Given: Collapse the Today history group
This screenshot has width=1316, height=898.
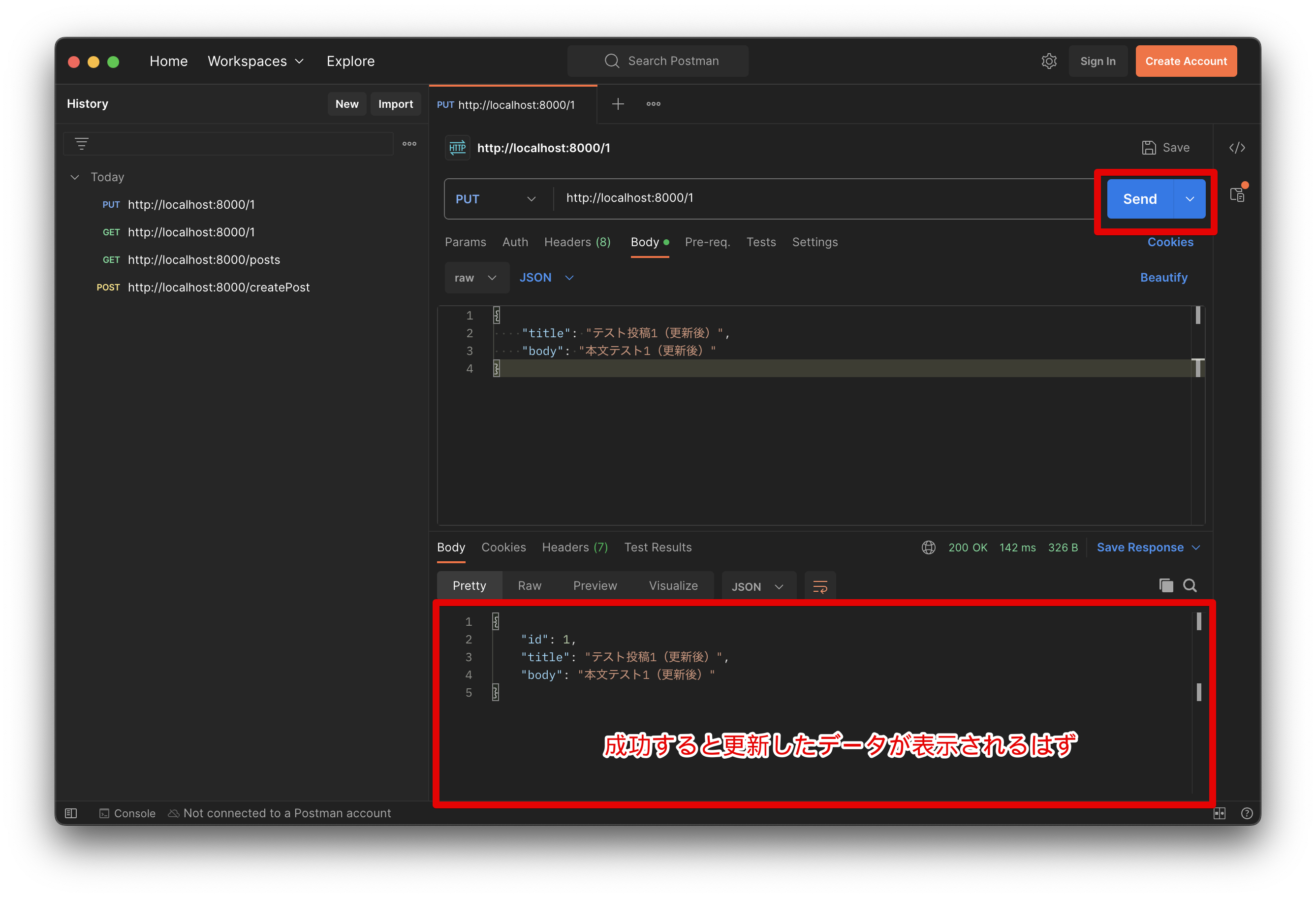Looking at the screenshot, I should point(75,177).
